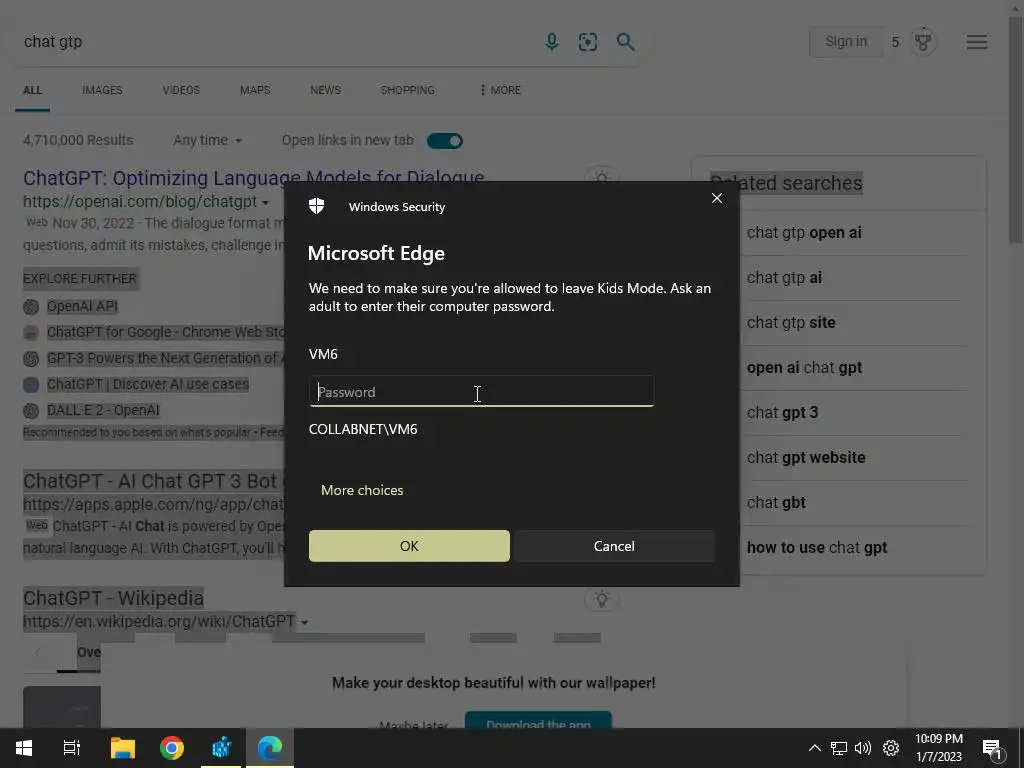Click the magnifier search icon

click(x=626, y=42)
